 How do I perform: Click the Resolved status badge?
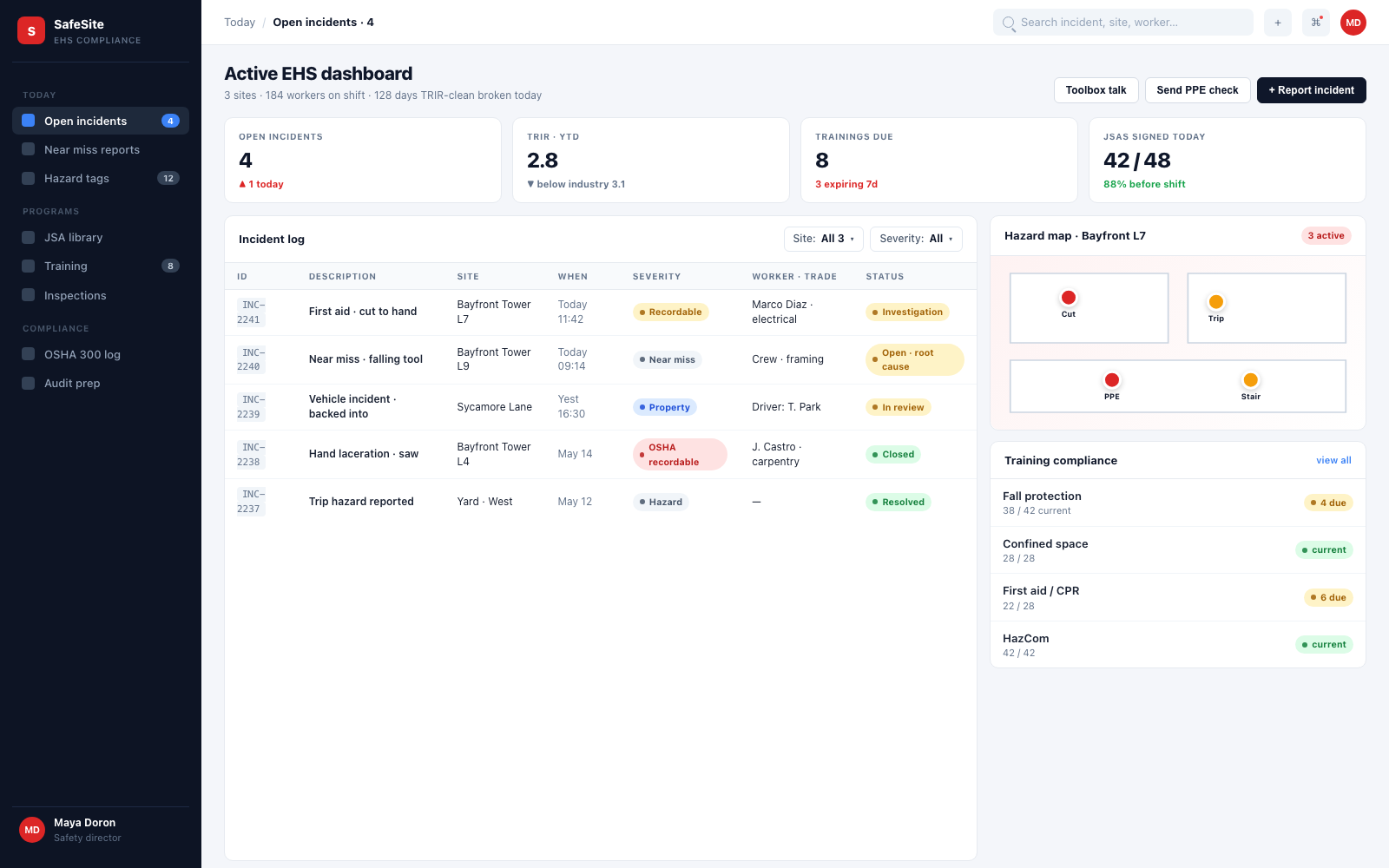[x=899, y=502]
